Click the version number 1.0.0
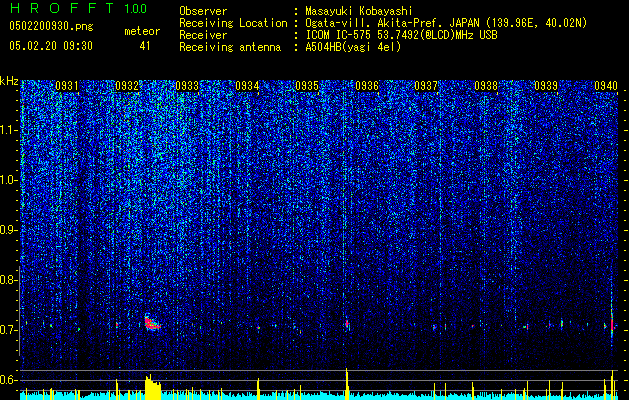Screen dimensions: 629x400 135,9
